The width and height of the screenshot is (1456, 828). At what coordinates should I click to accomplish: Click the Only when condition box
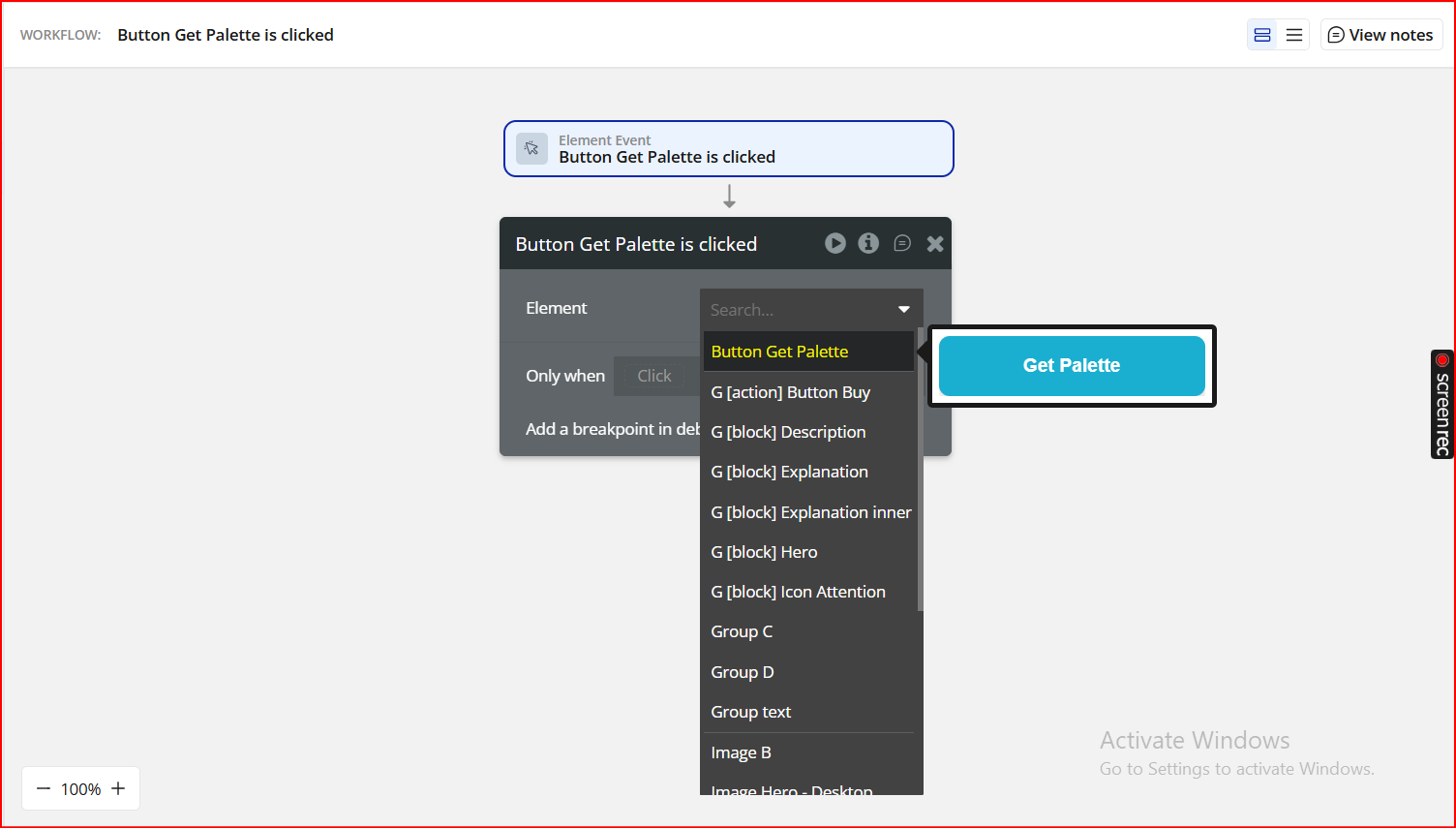(x=654, y=376)
